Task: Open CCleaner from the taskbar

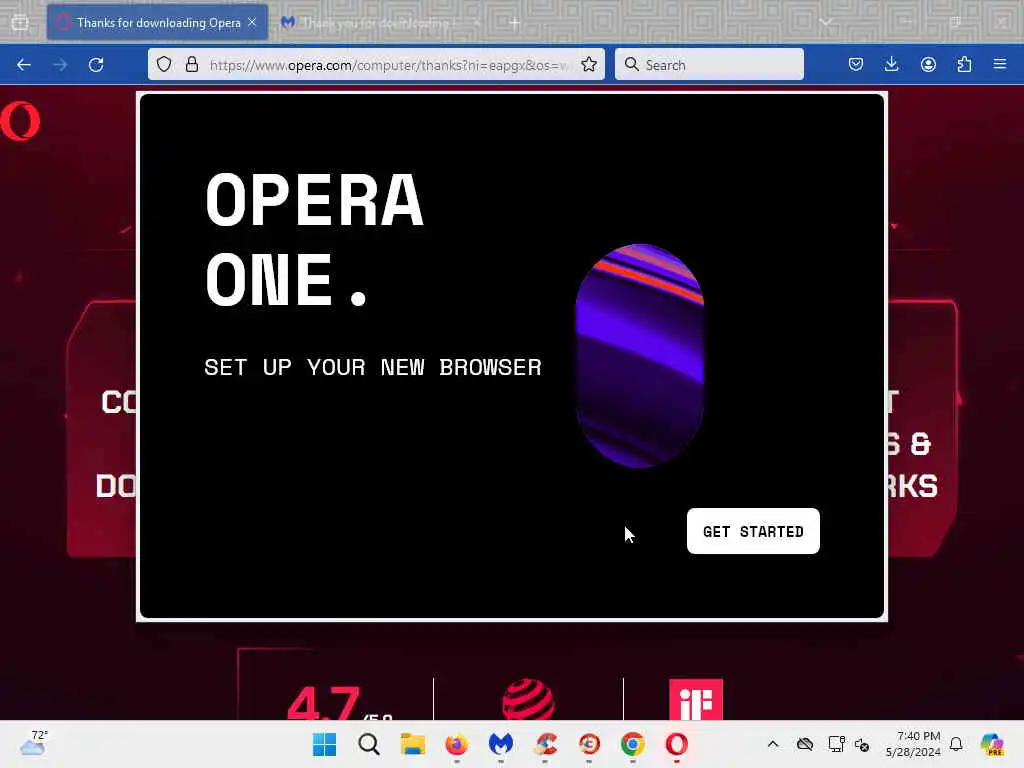Action: (545, 744)
